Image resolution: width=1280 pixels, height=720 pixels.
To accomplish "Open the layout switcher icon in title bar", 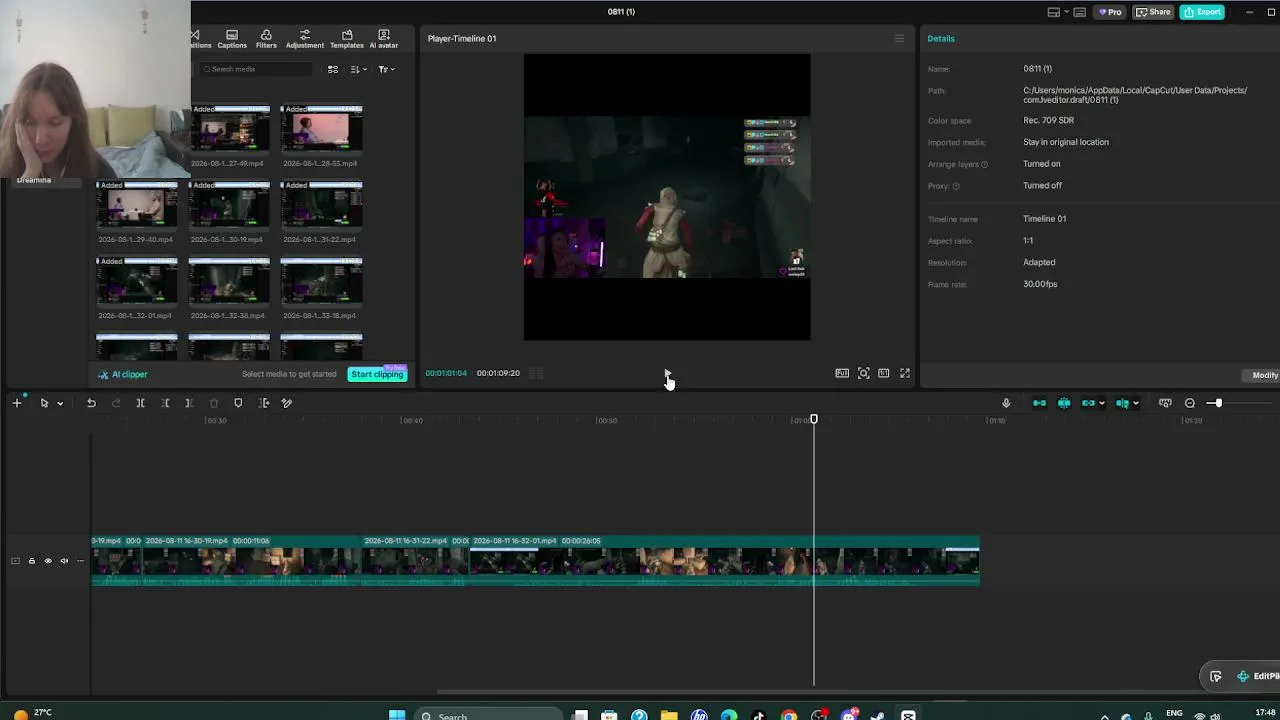I will coord(1054,12).
